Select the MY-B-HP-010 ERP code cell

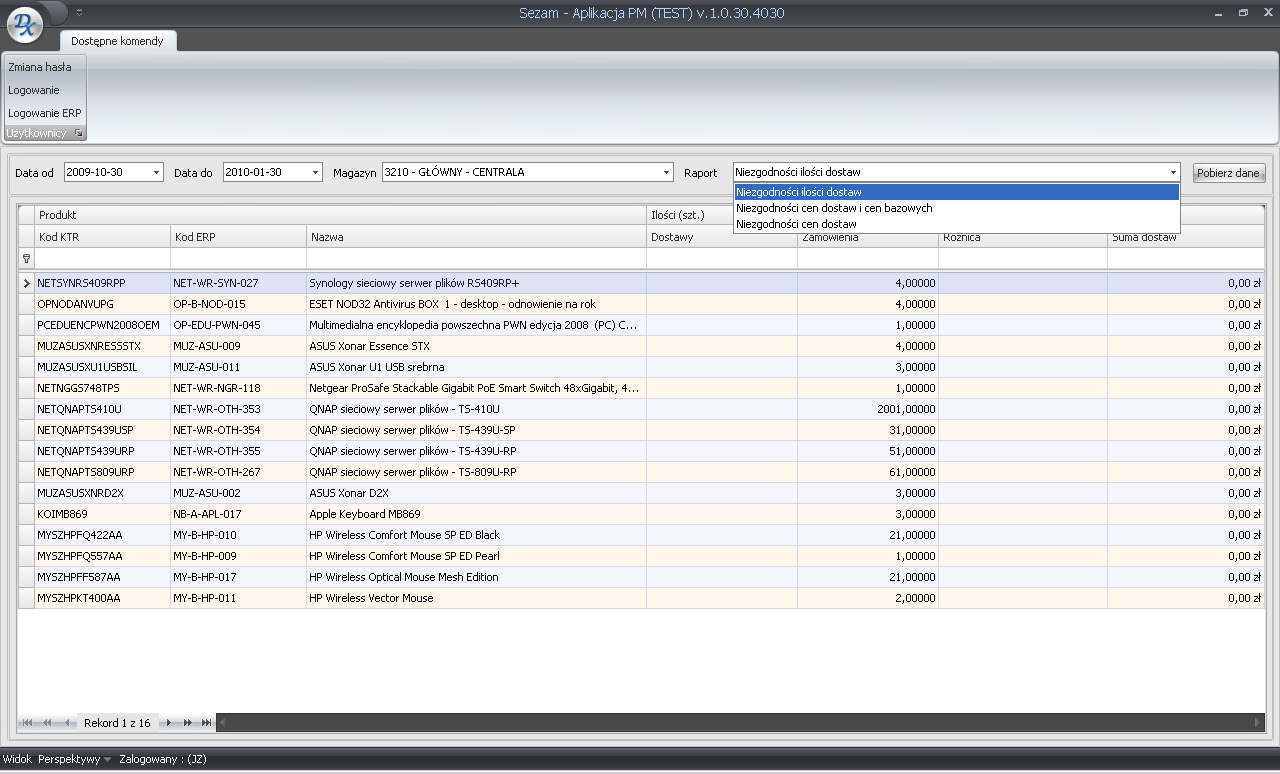click(x=238, y=535)
